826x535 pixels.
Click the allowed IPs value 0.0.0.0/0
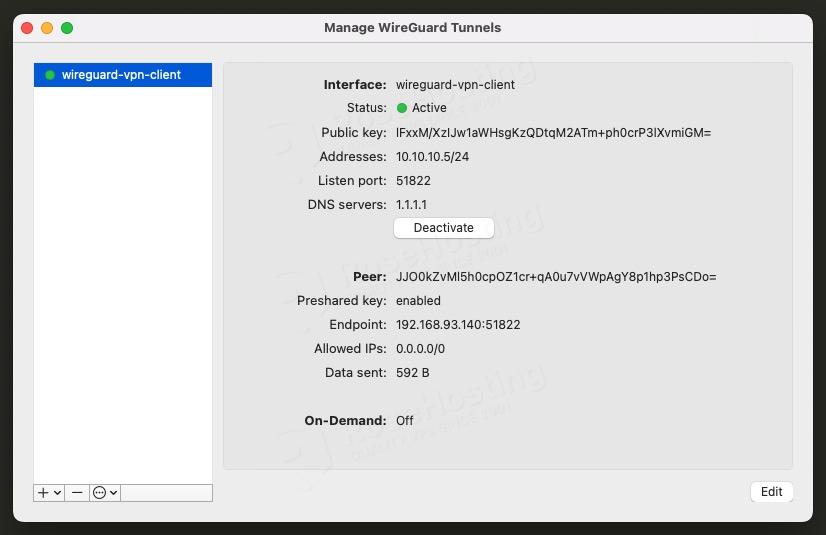420,349
